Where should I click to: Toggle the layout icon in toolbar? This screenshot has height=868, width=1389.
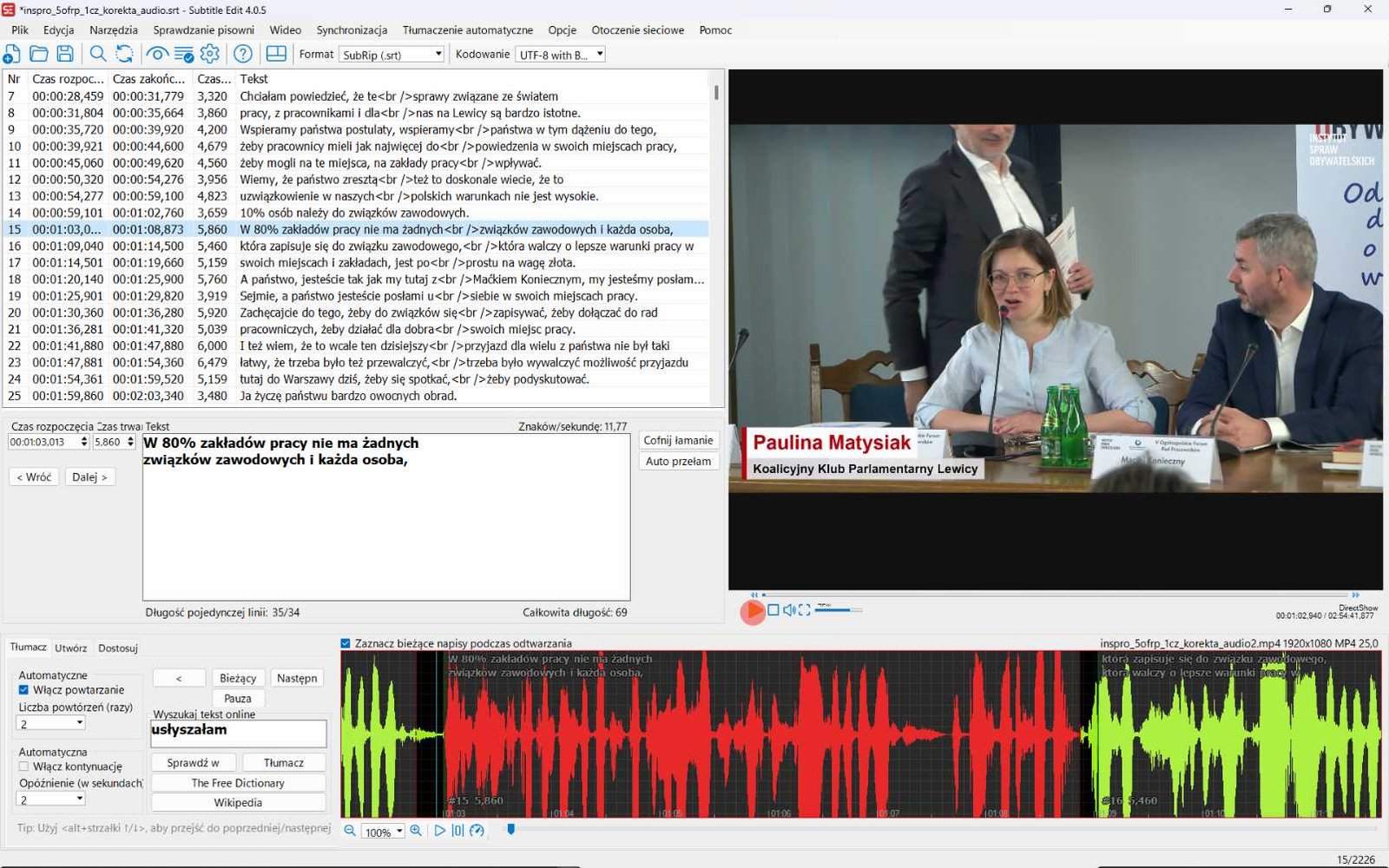[x=276, y=54]
